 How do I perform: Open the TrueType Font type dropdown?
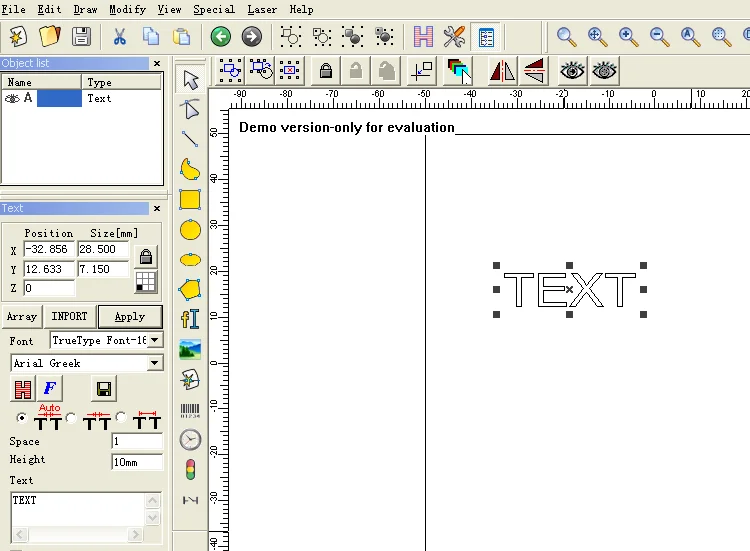[x=155, y=341]
